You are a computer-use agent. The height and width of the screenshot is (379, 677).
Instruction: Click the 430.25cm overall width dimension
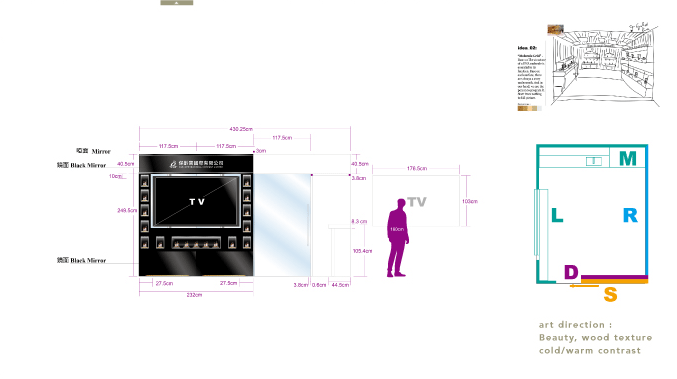tap(241, 129)
